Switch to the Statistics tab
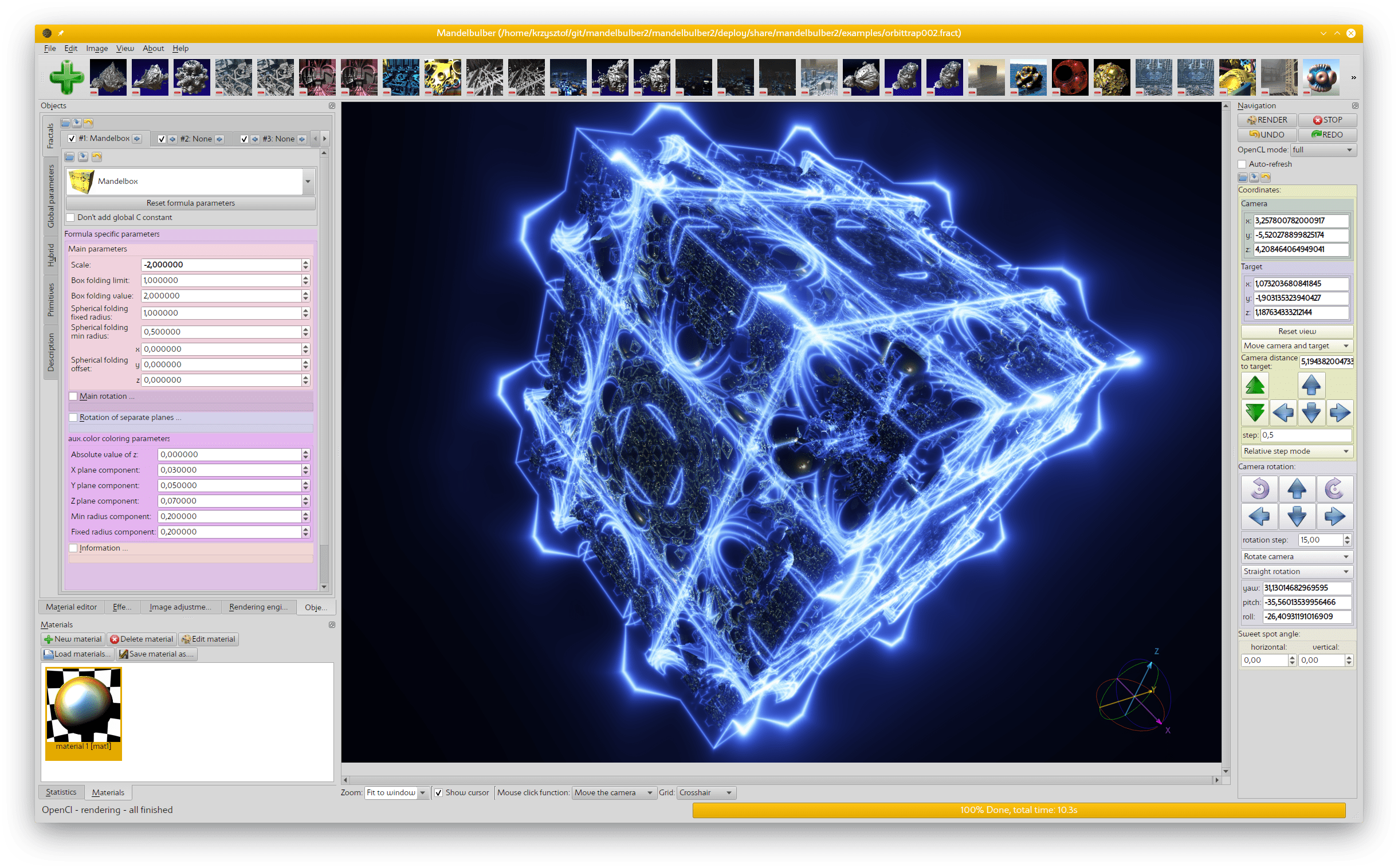The width and height of the screenshot is (1398, 868). [61, 792]
